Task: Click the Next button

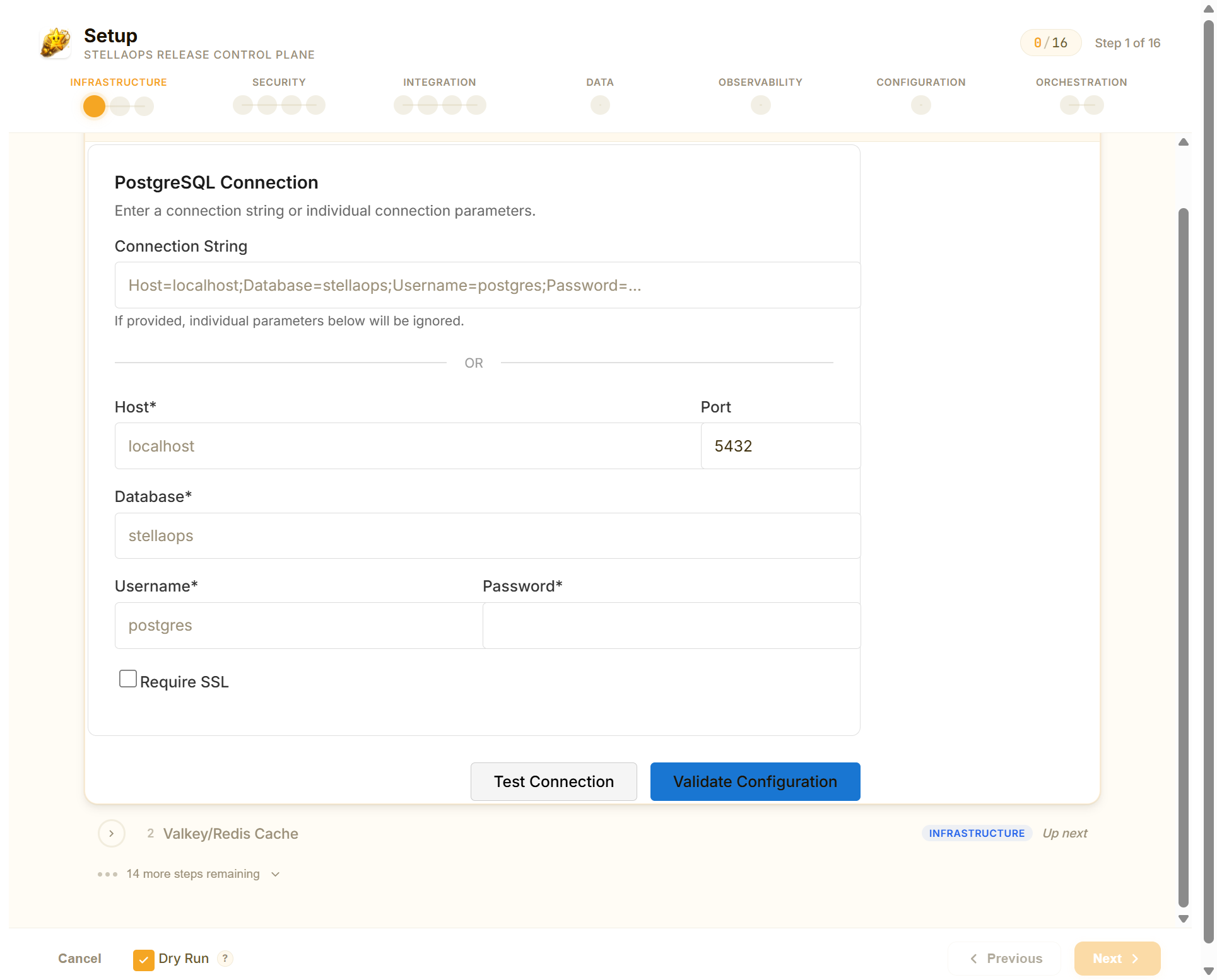Action: coord(1117,959)
